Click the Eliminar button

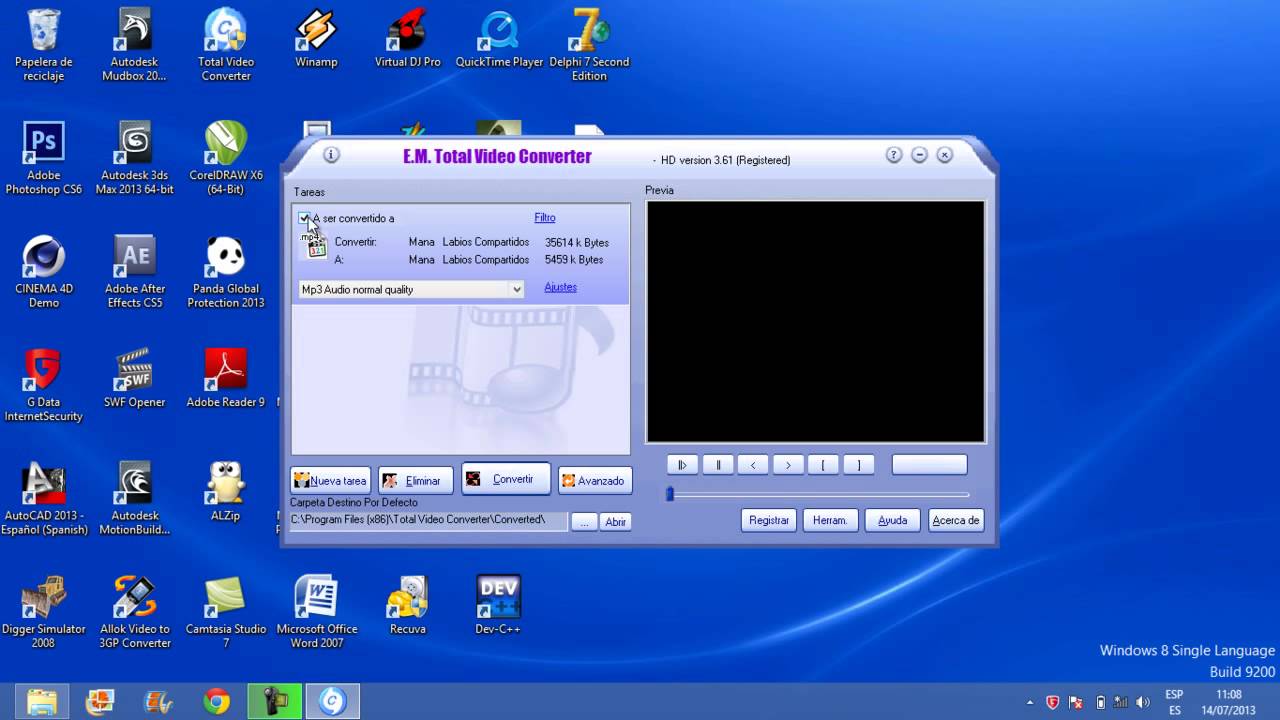pos(415,480)
